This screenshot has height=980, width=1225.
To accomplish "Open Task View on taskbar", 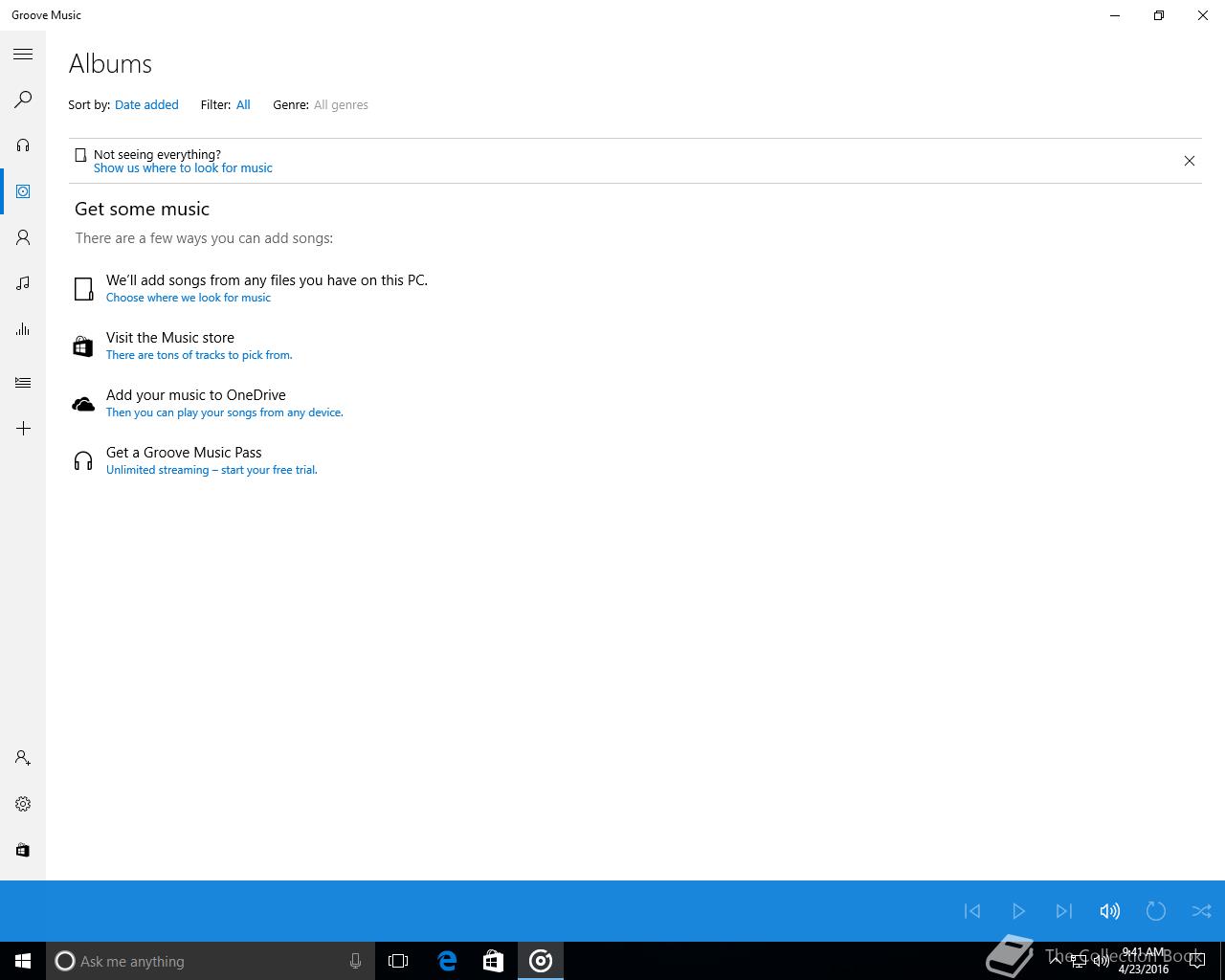I will pos(398,961).
